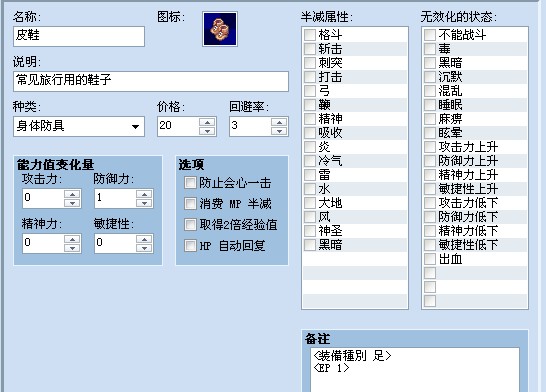Decrease the 价格 value with down arrow
546x392 pixels.
207,131
